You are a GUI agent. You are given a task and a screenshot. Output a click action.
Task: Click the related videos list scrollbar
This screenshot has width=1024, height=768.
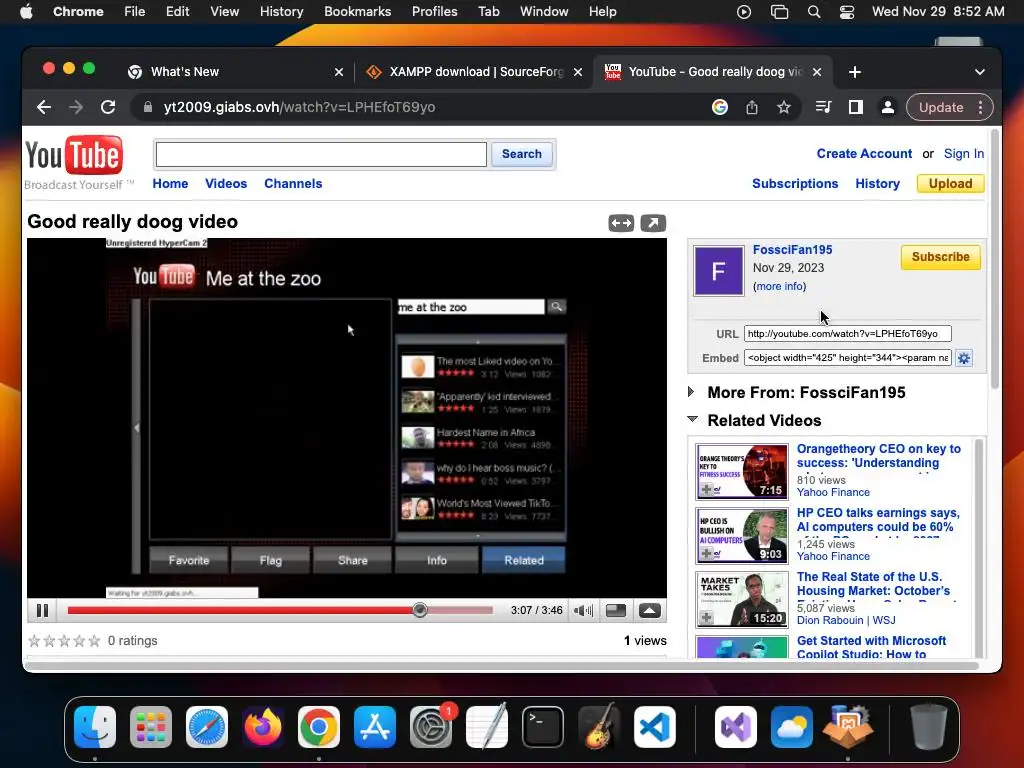(979, 549)
